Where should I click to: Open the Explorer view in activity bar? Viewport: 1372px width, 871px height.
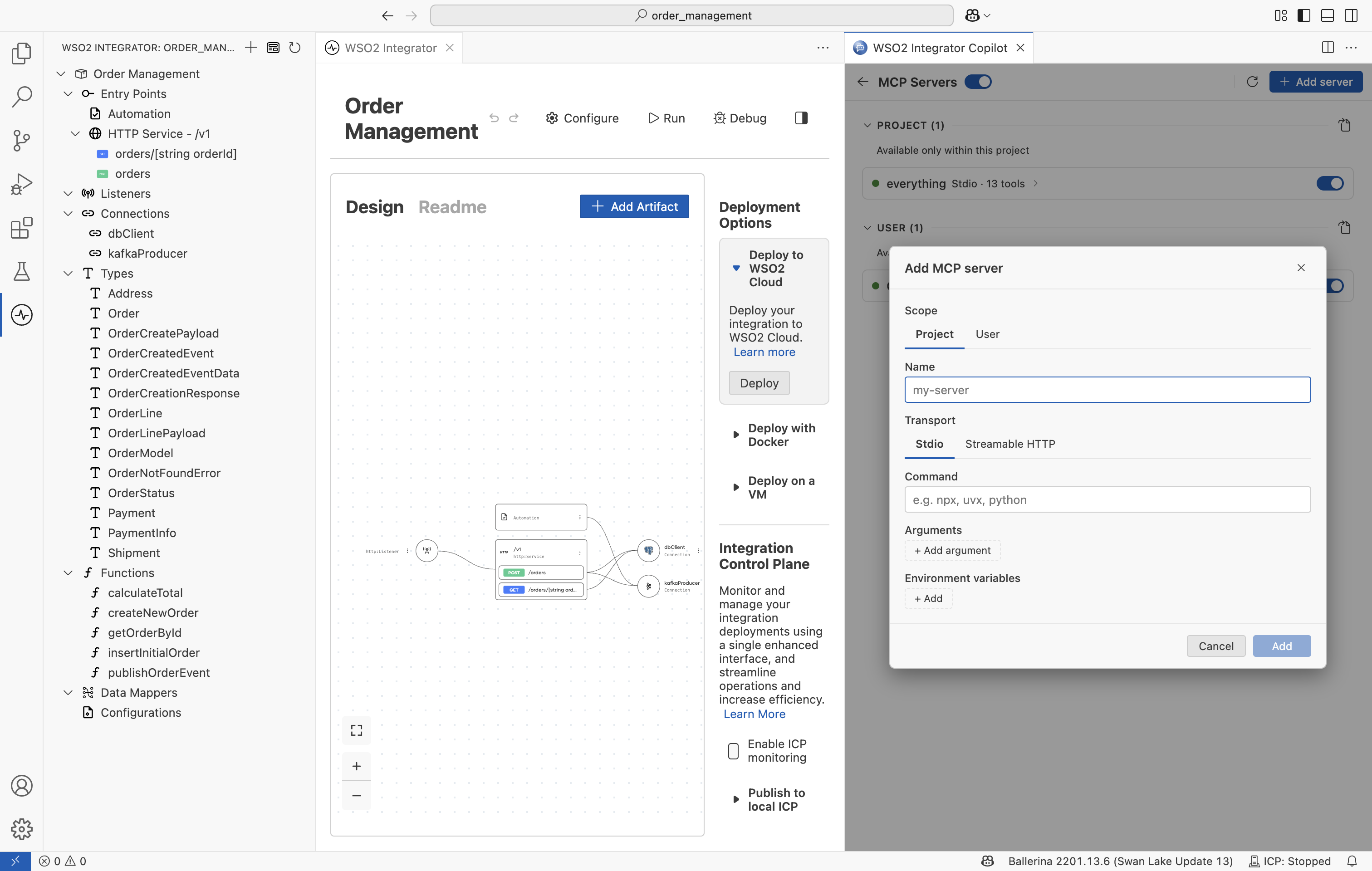point(21,53)
